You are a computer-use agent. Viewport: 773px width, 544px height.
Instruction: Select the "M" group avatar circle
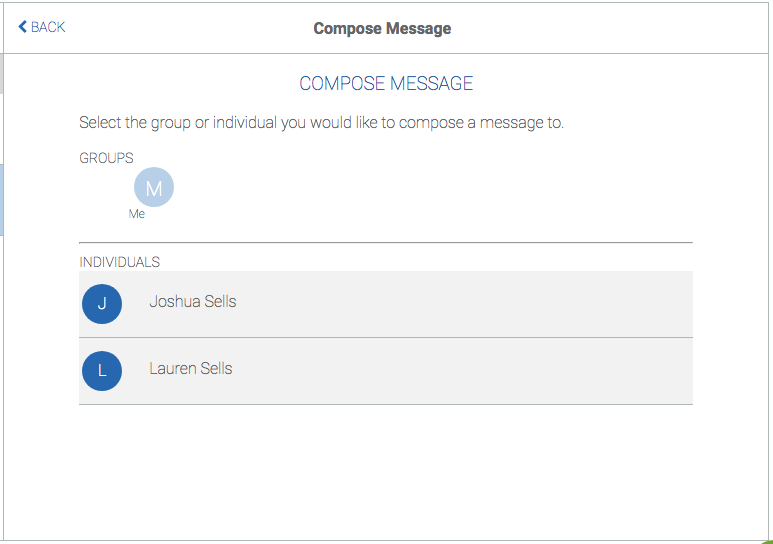[x=153, y=187]
